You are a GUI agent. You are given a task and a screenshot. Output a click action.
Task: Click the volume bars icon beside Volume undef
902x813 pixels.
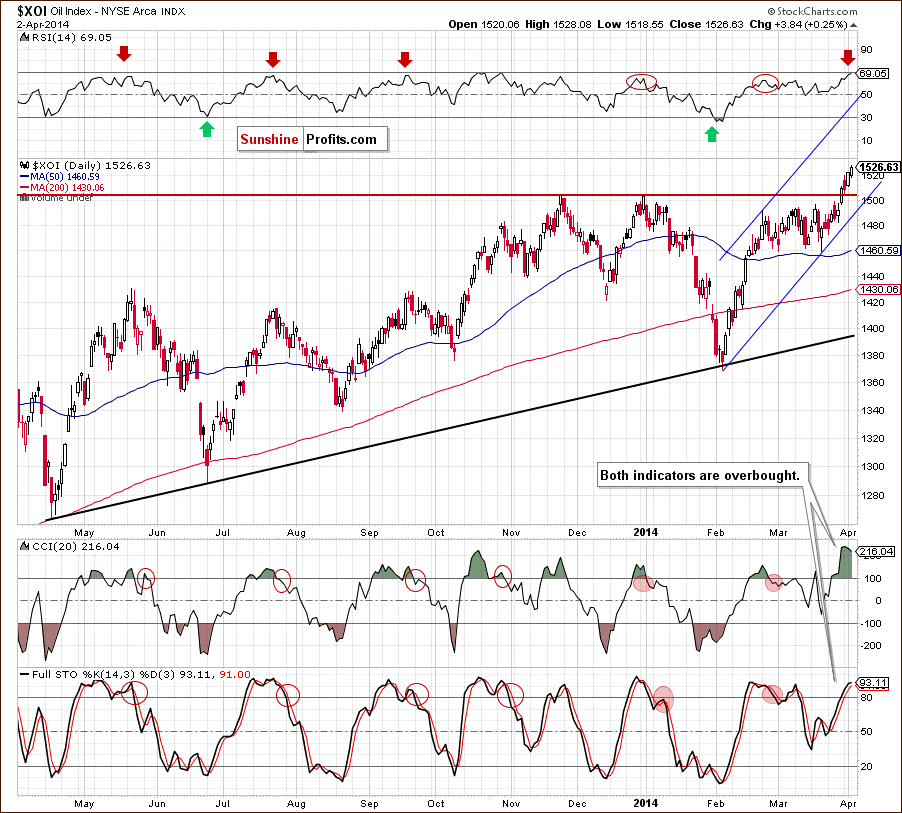pos(24,198)
